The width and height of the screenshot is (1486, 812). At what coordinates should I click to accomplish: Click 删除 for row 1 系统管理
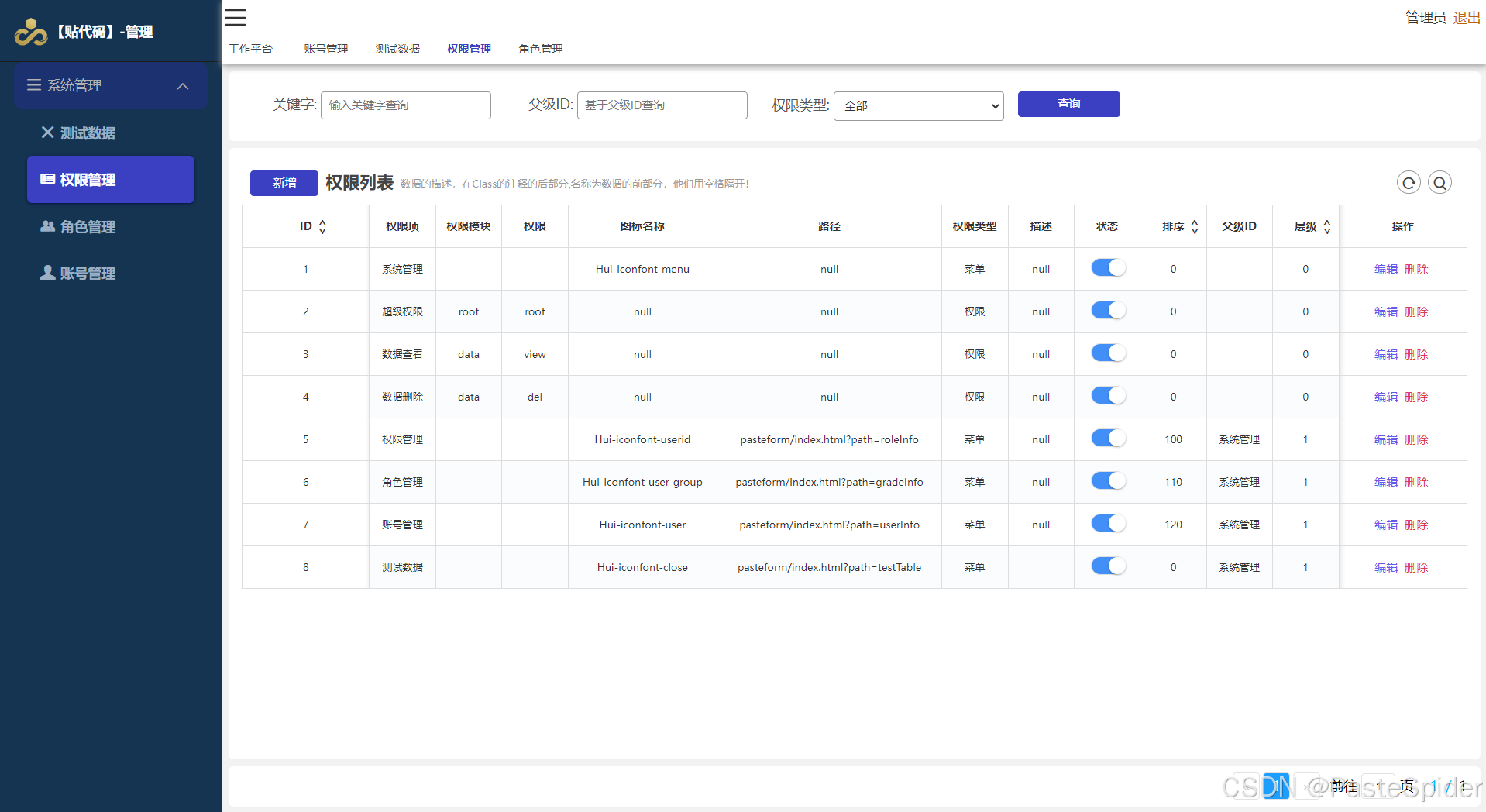tap(1416, 269)
